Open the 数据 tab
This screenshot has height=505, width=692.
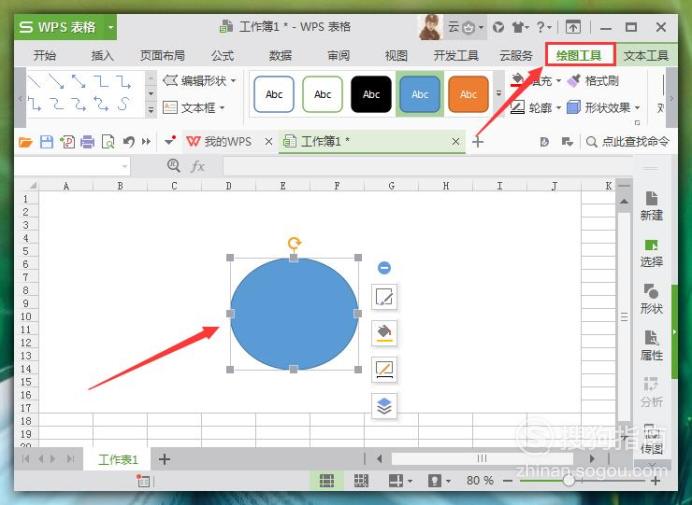[x=280, y=56]
